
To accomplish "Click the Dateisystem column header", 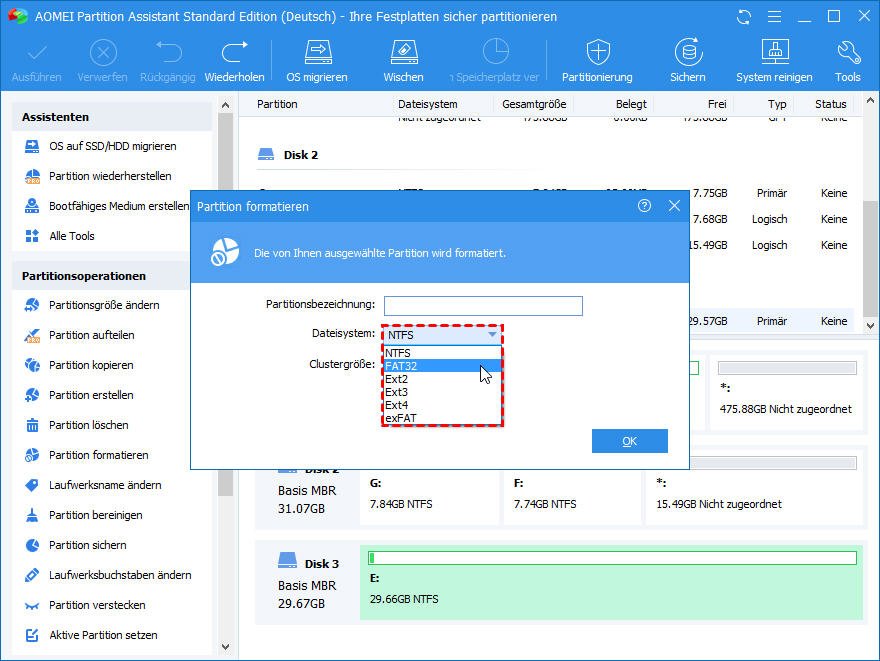I will (x=428, y=104).
